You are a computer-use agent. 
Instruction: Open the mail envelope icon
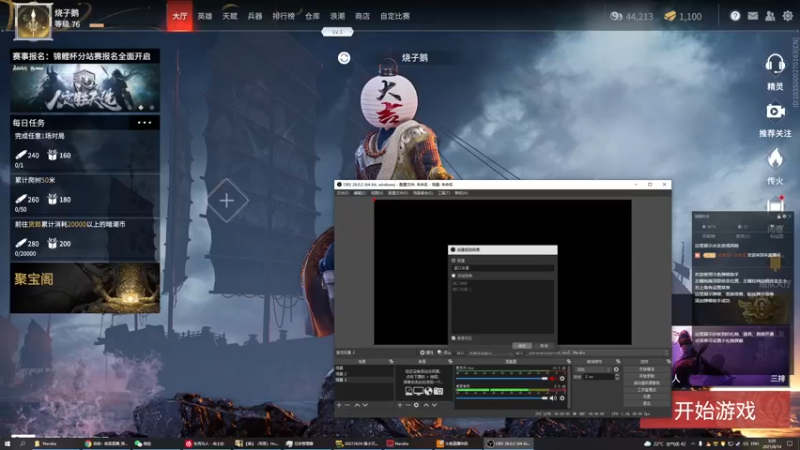pos(753,16)
